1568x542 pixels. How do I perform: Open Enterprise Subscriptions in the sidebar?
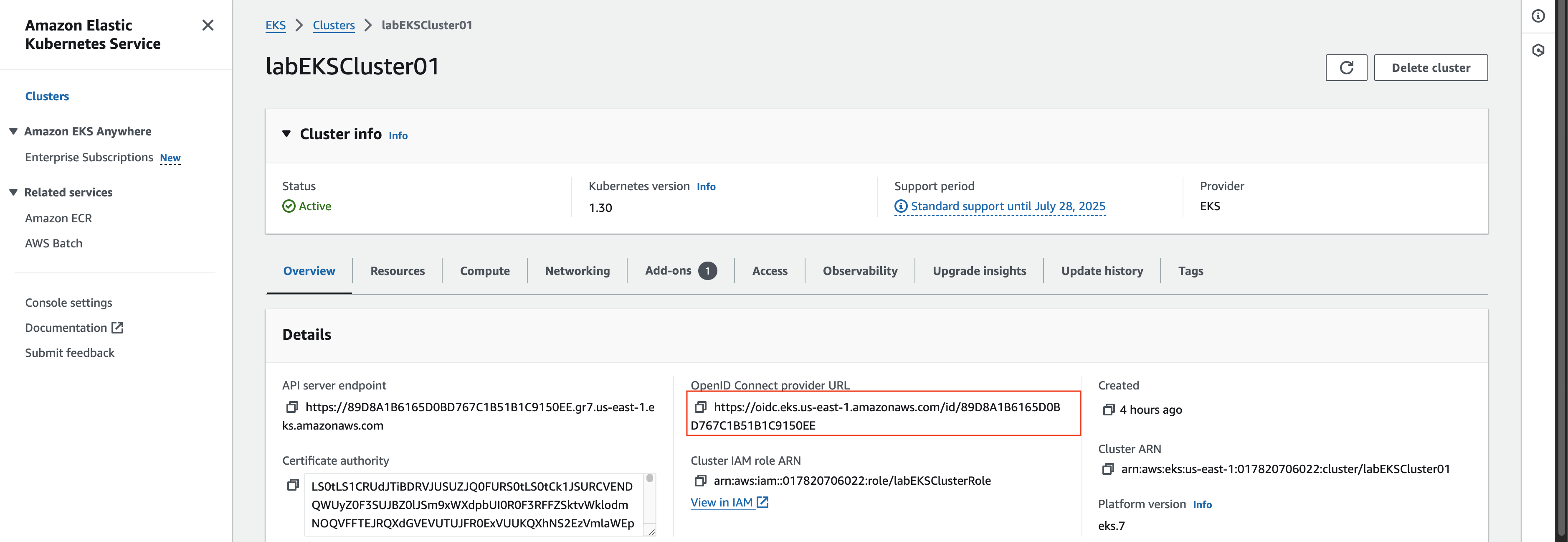pos(89,157)
